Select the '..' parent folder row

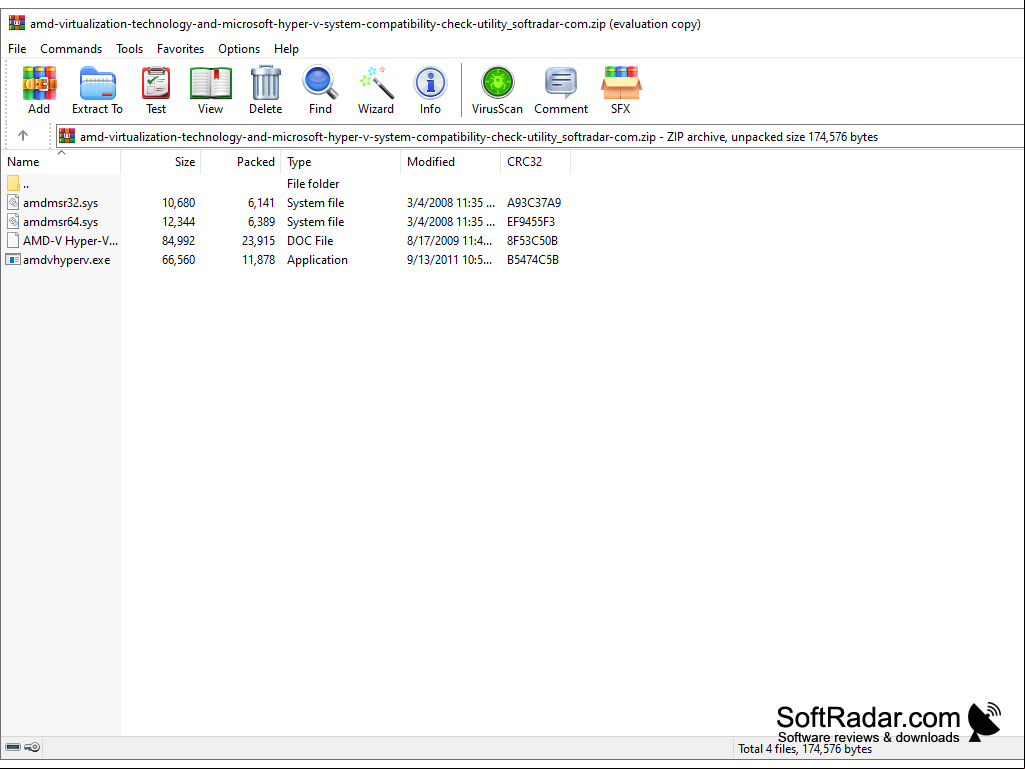click(286, 184)
